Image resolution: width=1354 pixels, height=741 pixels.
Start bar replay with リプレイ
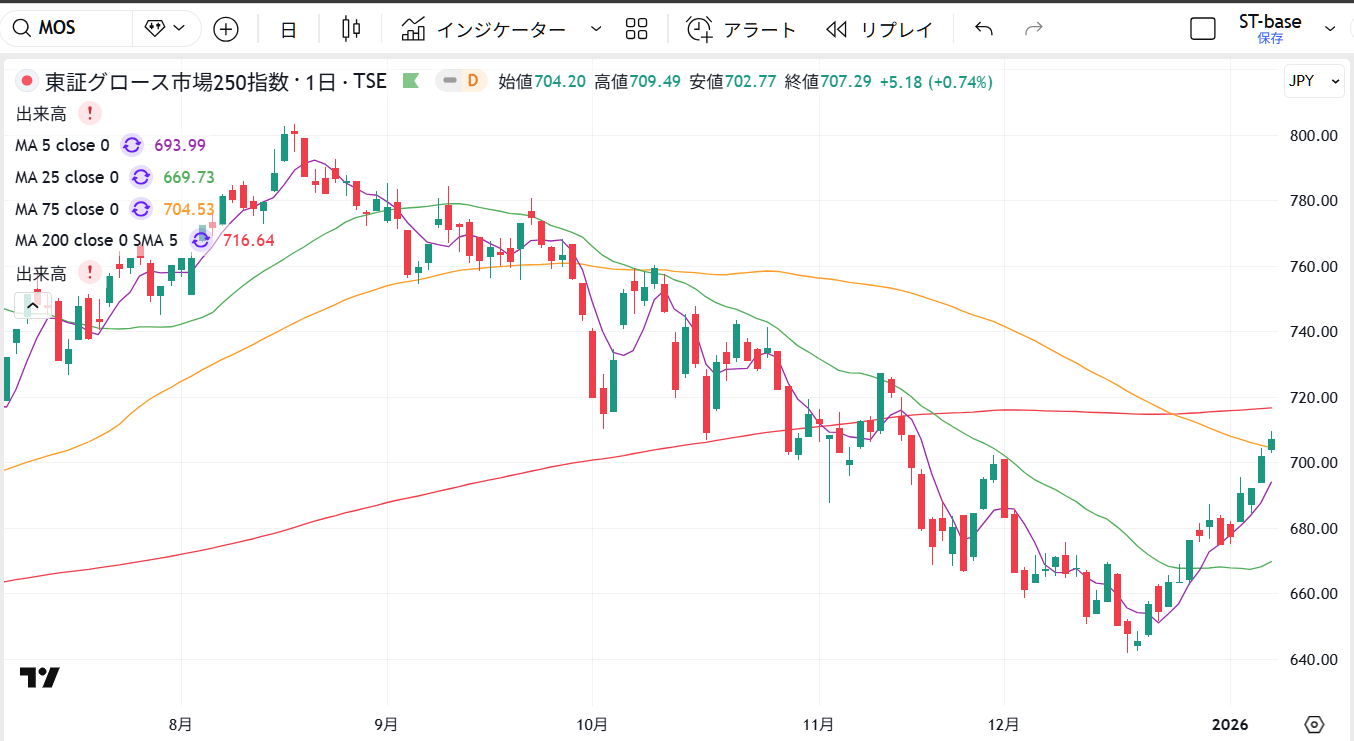point(880,29)
